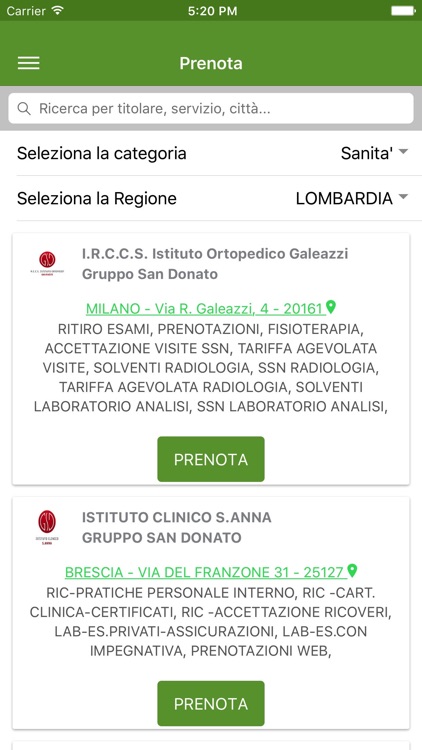Tap the Prenota header title
422x750 pixels.
coord(211,63)
